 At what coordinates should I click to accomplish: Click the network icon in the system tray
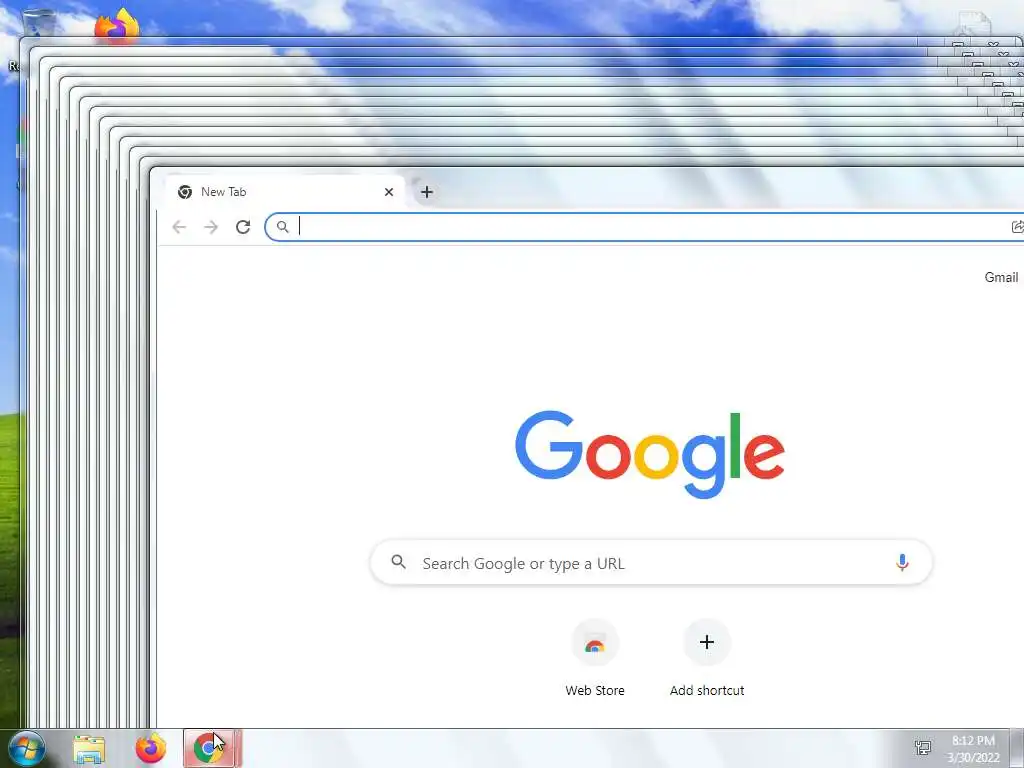pos(923,748)
